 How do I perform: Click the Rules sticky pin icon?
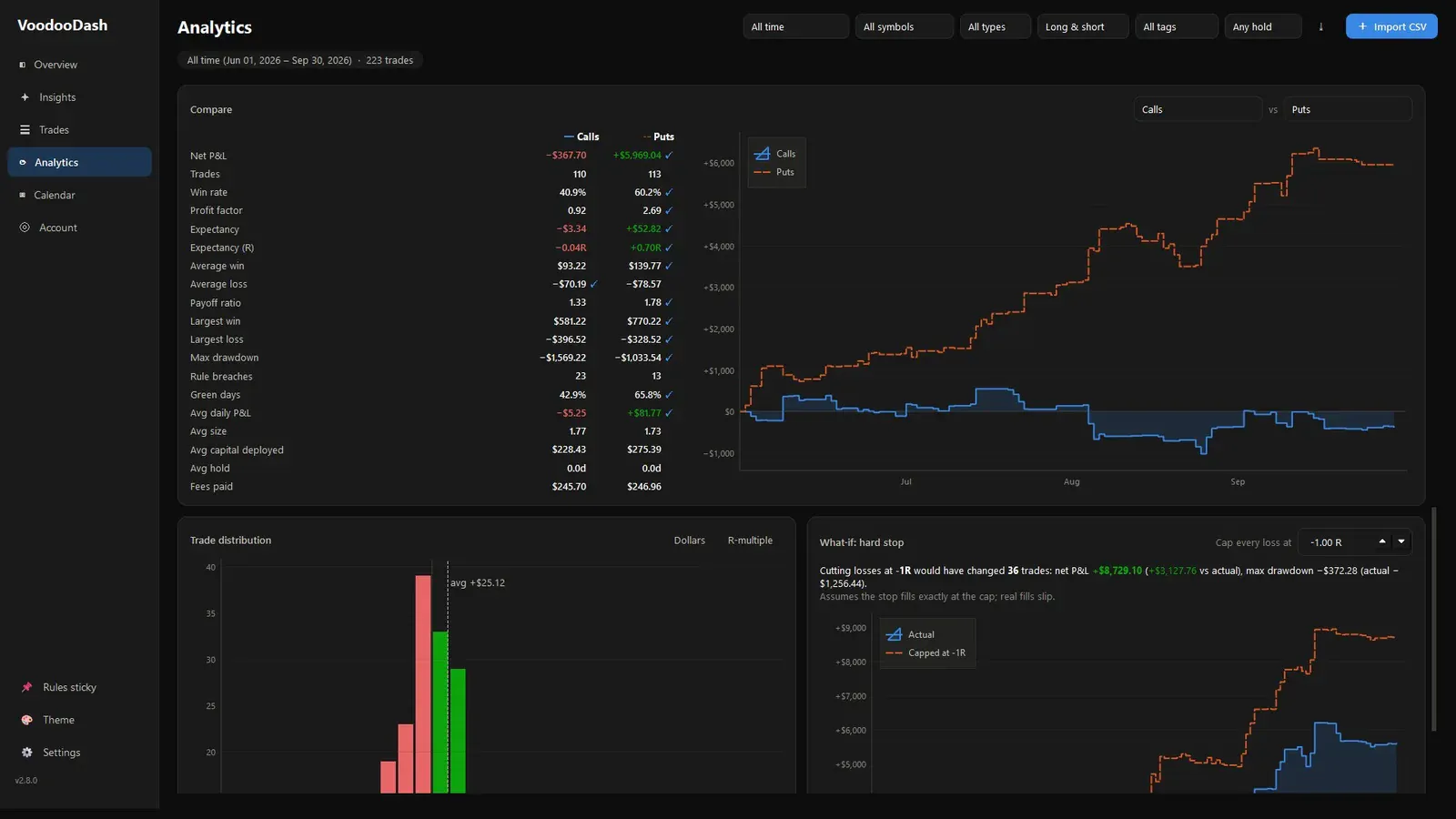pyautogui.click(x=26, y=687)
